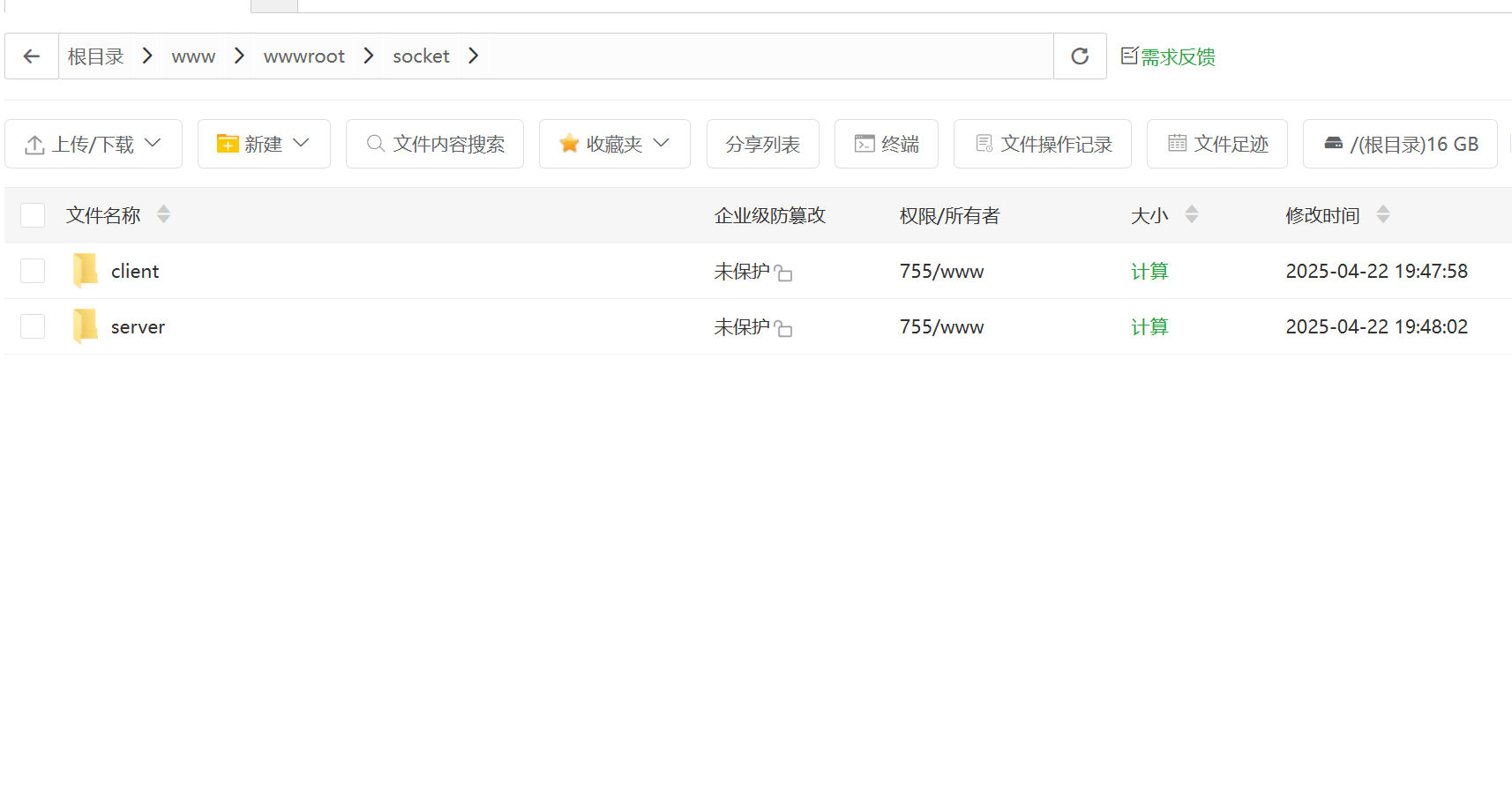This screenshot has height=793, width=1512.
Task: Check the box for client folder
Action: (x=33, y=271)
